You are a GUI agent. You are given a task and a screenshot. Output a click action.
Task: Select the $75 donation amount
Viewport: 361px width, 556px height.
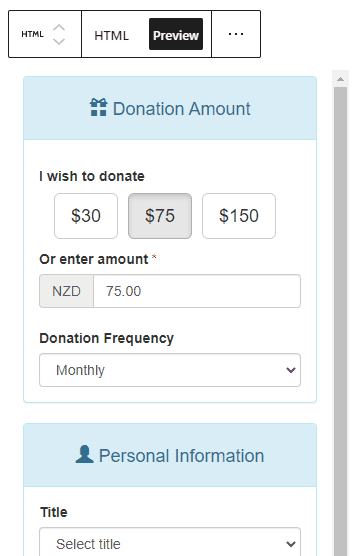(x=160, y=216)
